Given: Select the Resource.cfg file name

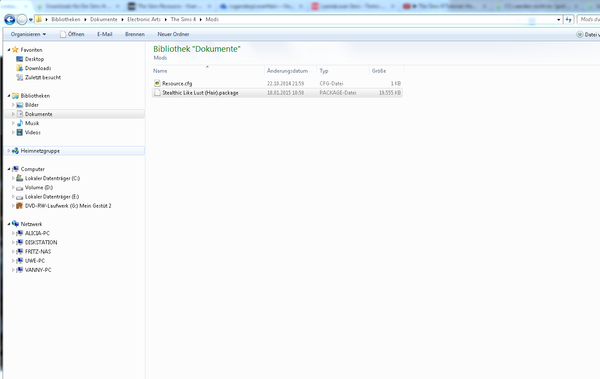Looking at the screenshot, I should click(177, 83).
